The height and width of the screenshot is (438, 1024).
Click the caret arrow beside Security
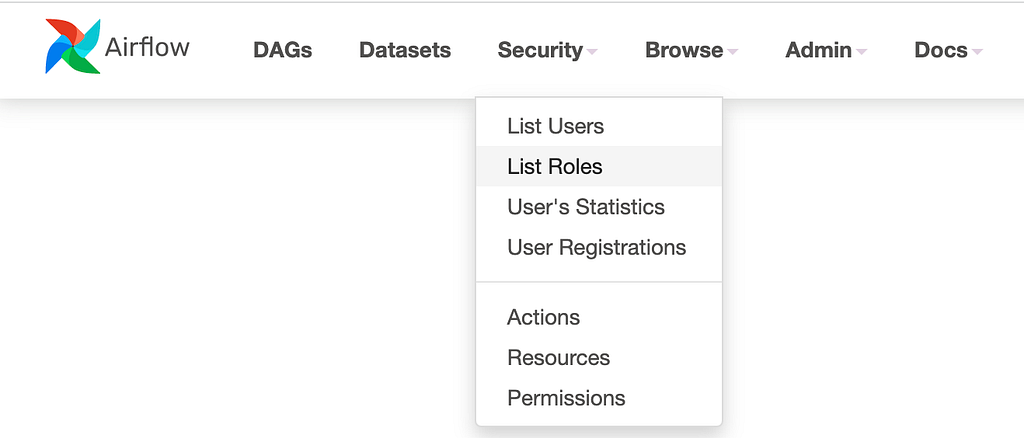point(592,52)
